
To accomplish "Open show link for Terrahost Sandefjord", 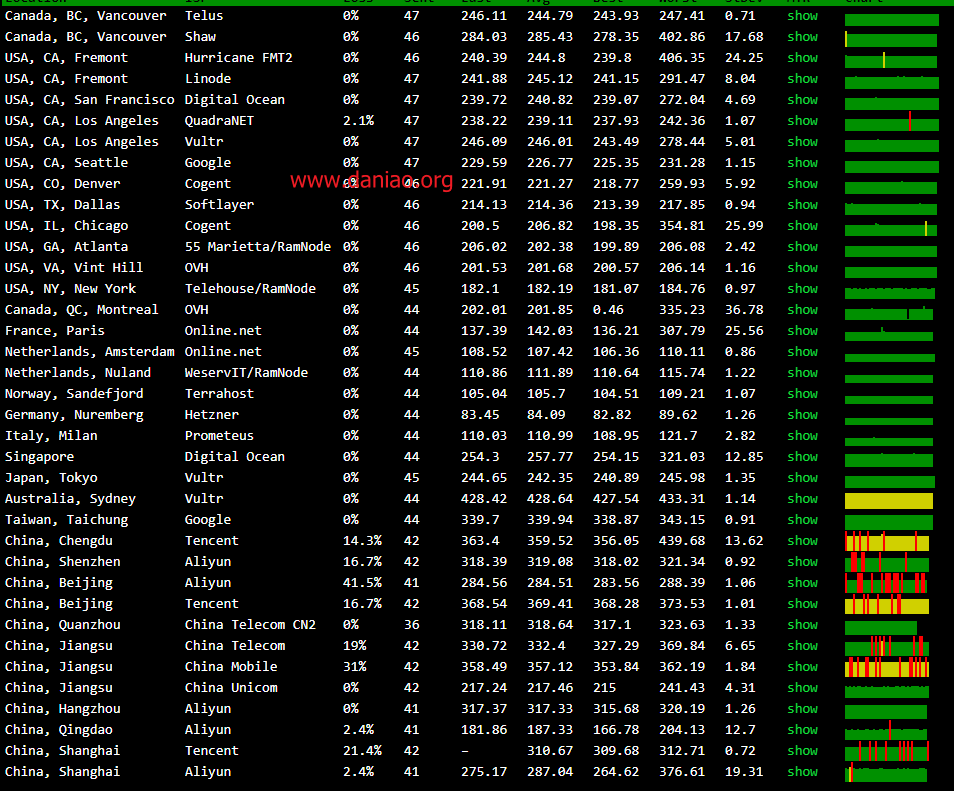I will pos(803,394).
